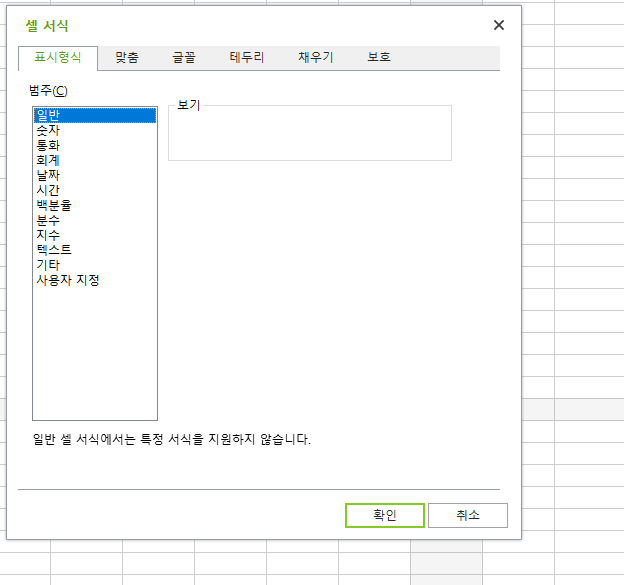The width and height of the screenshot is (624, 585).
Task: Switch to the 보호 tab
Action: [x=379, y=58]
